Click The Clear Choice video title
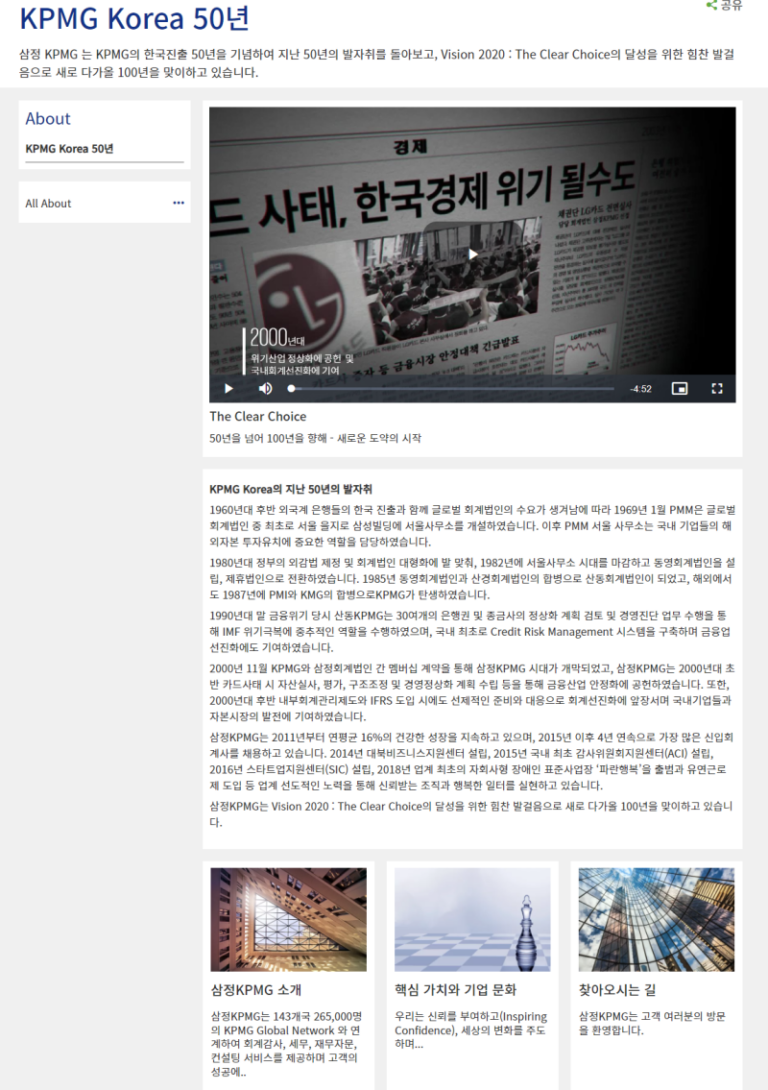 [x=258, y=416]
